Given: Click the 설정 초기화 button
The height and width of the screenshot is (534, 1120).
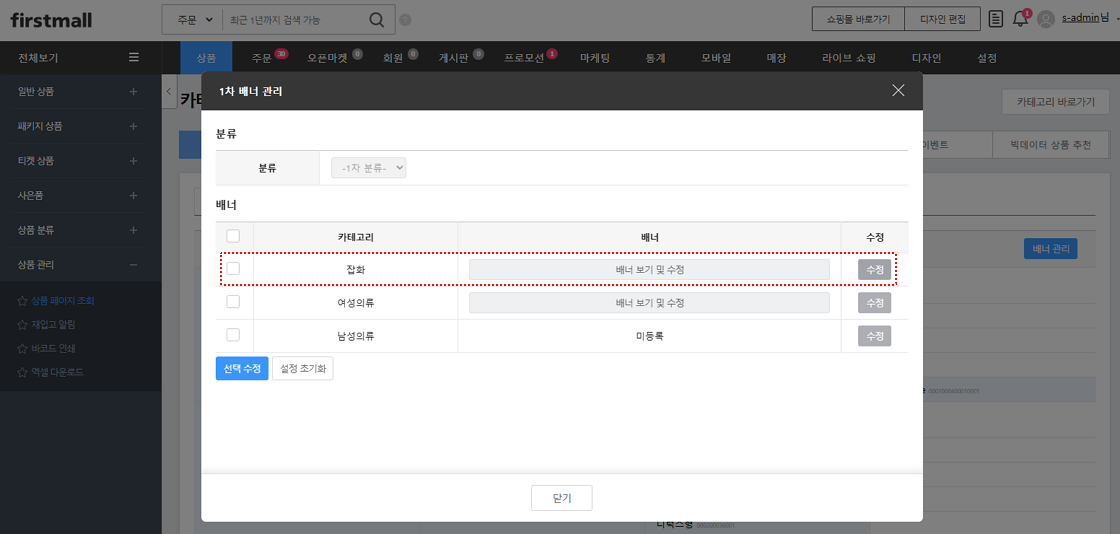Looking at the screenshot, I should point(303,368).
